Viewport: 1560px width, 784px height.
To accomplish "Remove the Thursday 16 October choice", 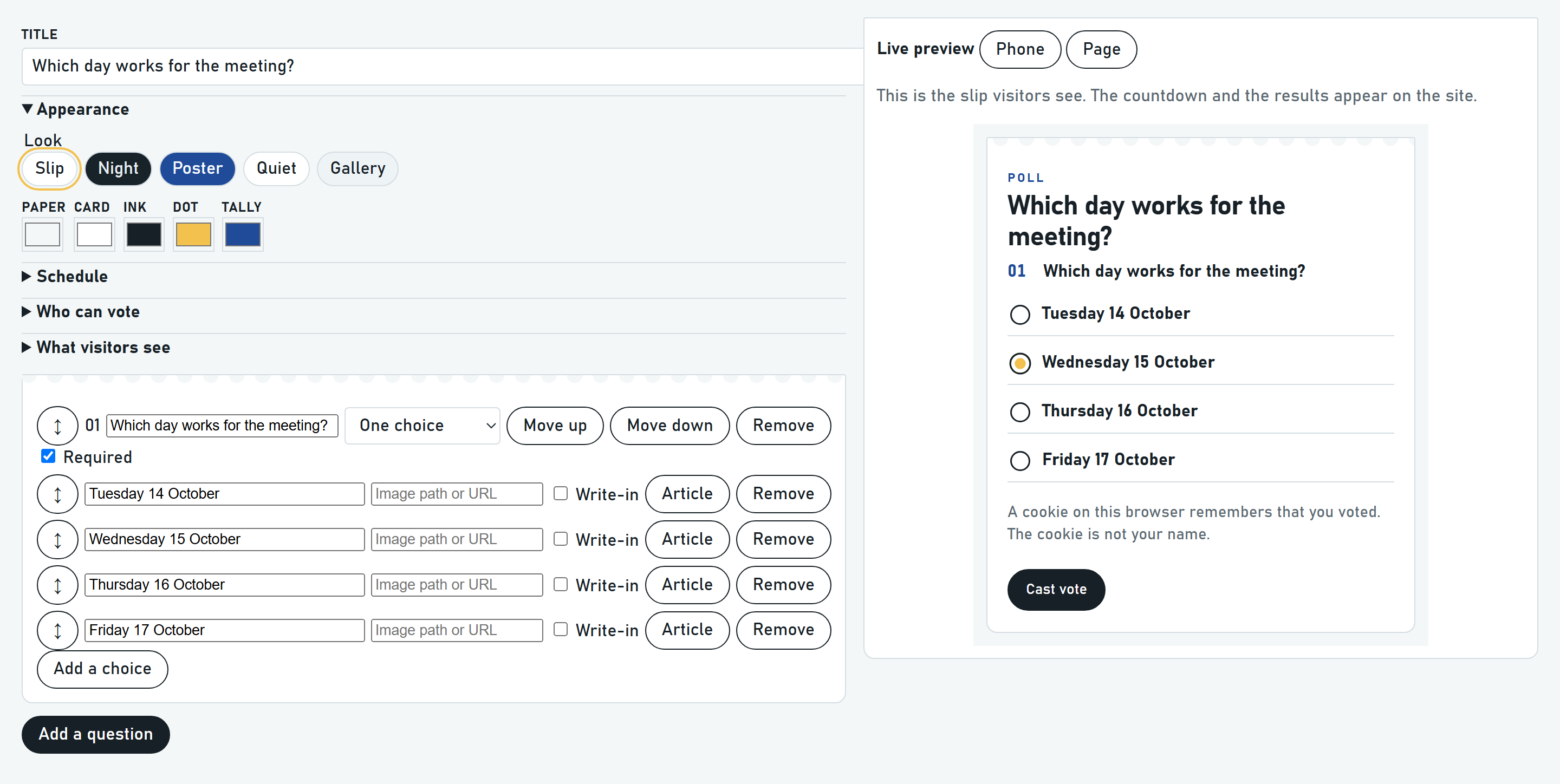I will click(784, 585).
